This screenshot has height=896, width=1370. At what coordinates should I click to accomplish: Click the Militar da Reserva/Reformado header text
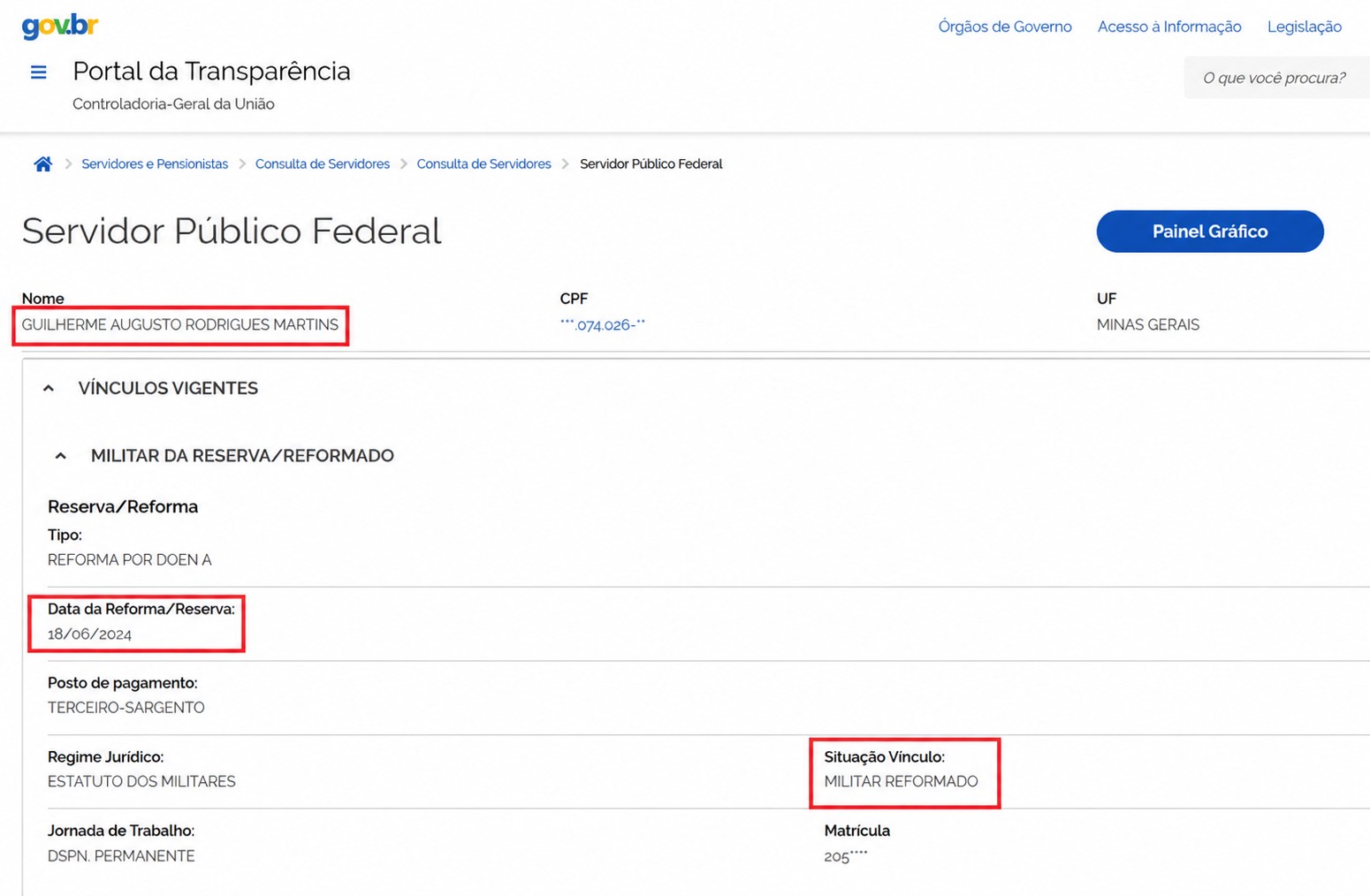tap(242, 456)
